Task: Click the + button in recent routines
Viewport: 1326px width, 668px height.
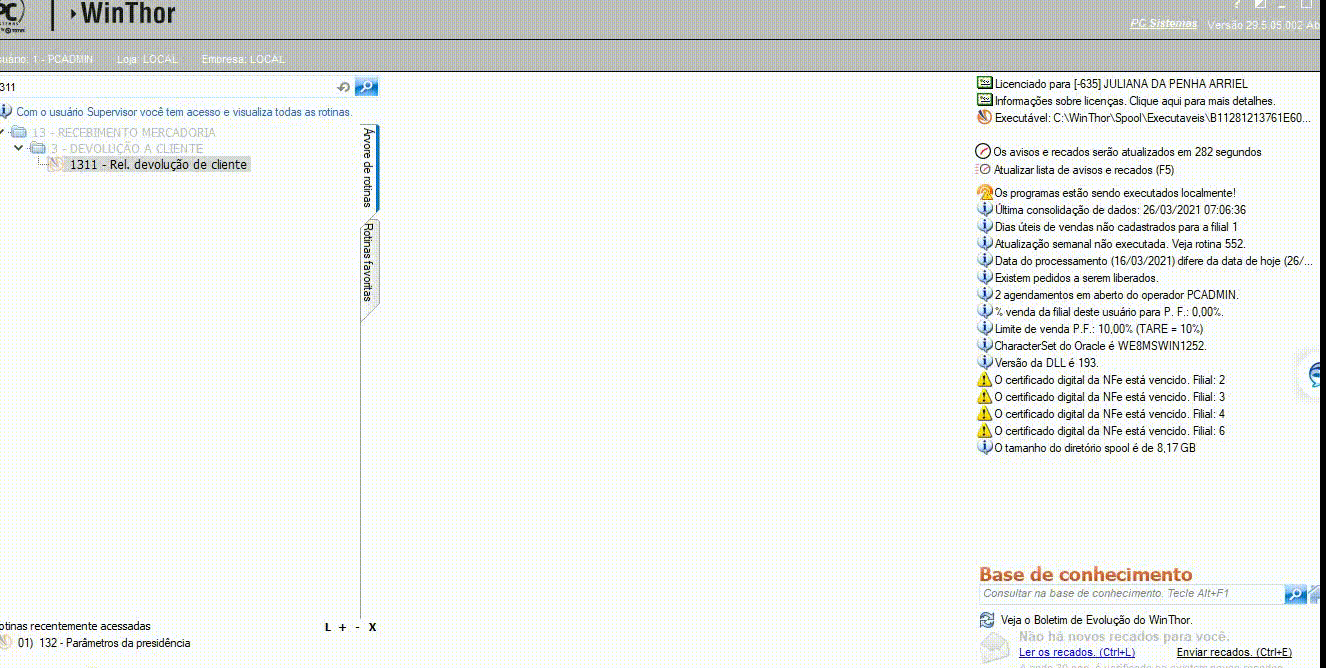Action: [343, 627]
